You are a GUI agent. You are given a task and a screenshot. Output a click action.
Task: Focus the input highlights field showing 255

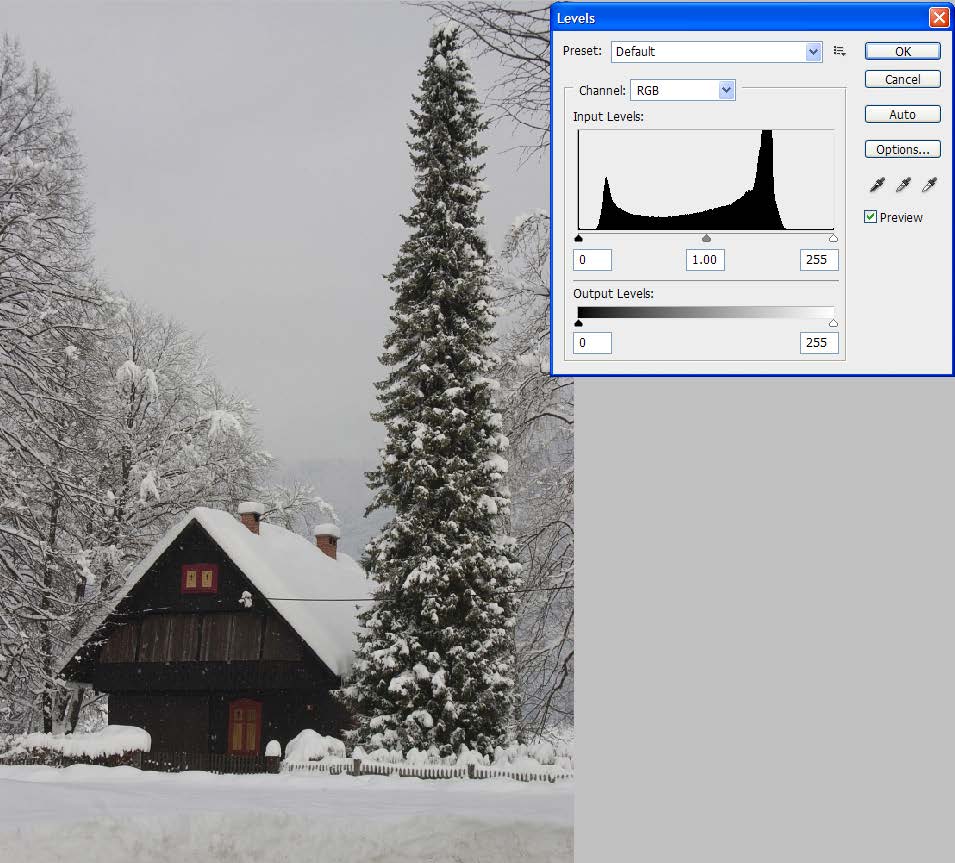[818, 260]
